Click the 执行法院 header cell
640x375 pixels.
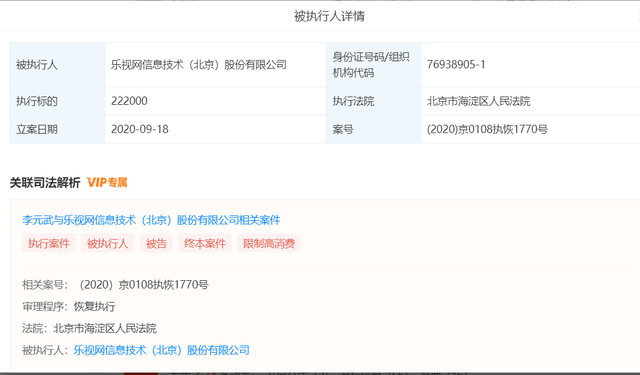(373, 101)
